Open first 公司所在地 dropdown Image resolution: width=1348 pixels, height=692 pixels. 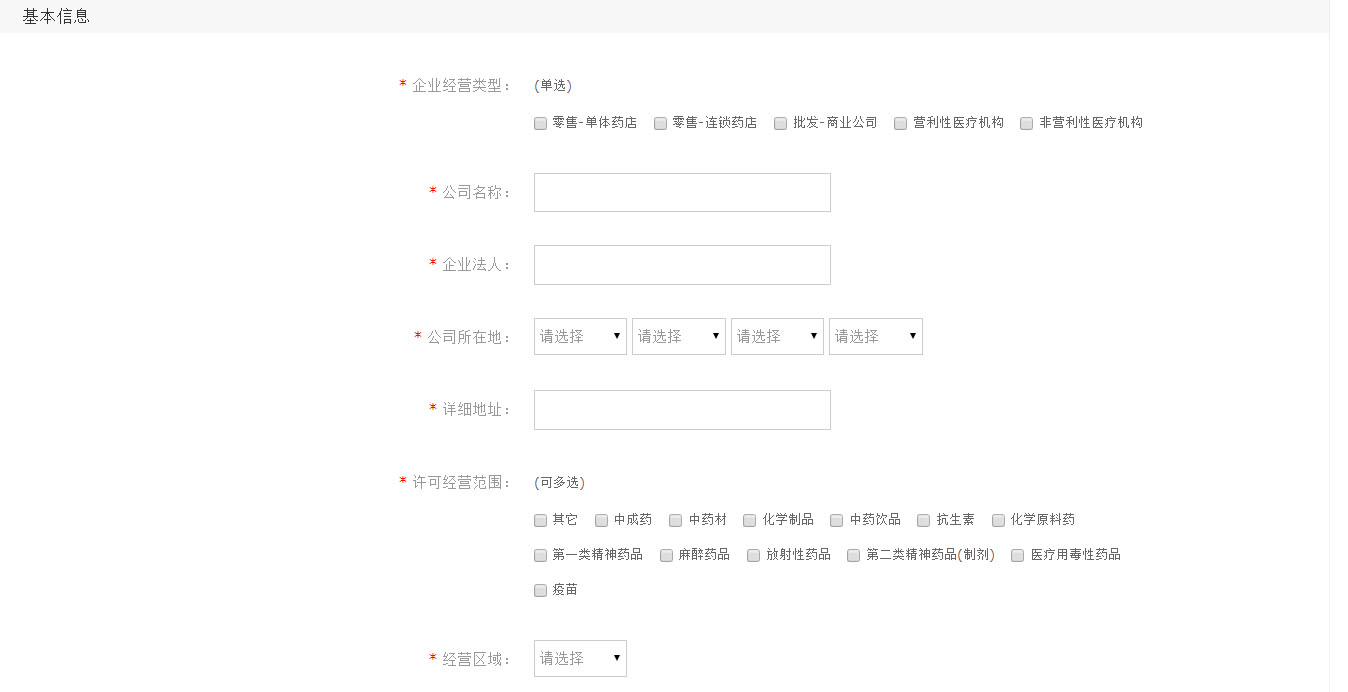tap(580, 337)
